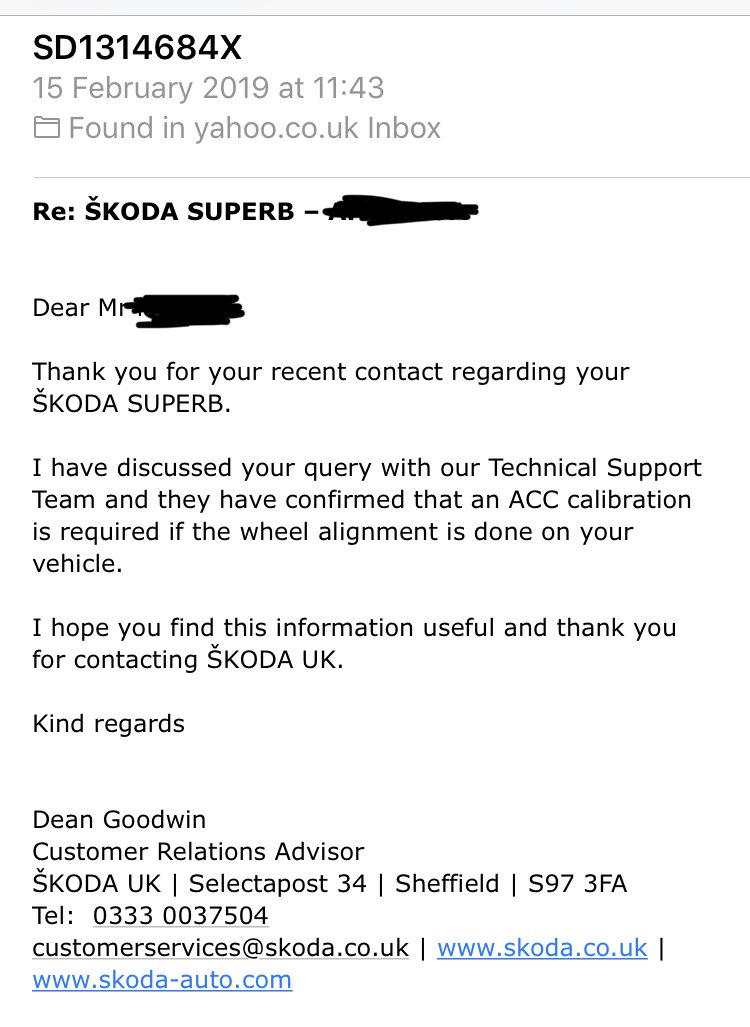Viewport: 750px width, 1027px height.
Task: Click the Kind regards sign-off
Action: [x=108, y=723]
